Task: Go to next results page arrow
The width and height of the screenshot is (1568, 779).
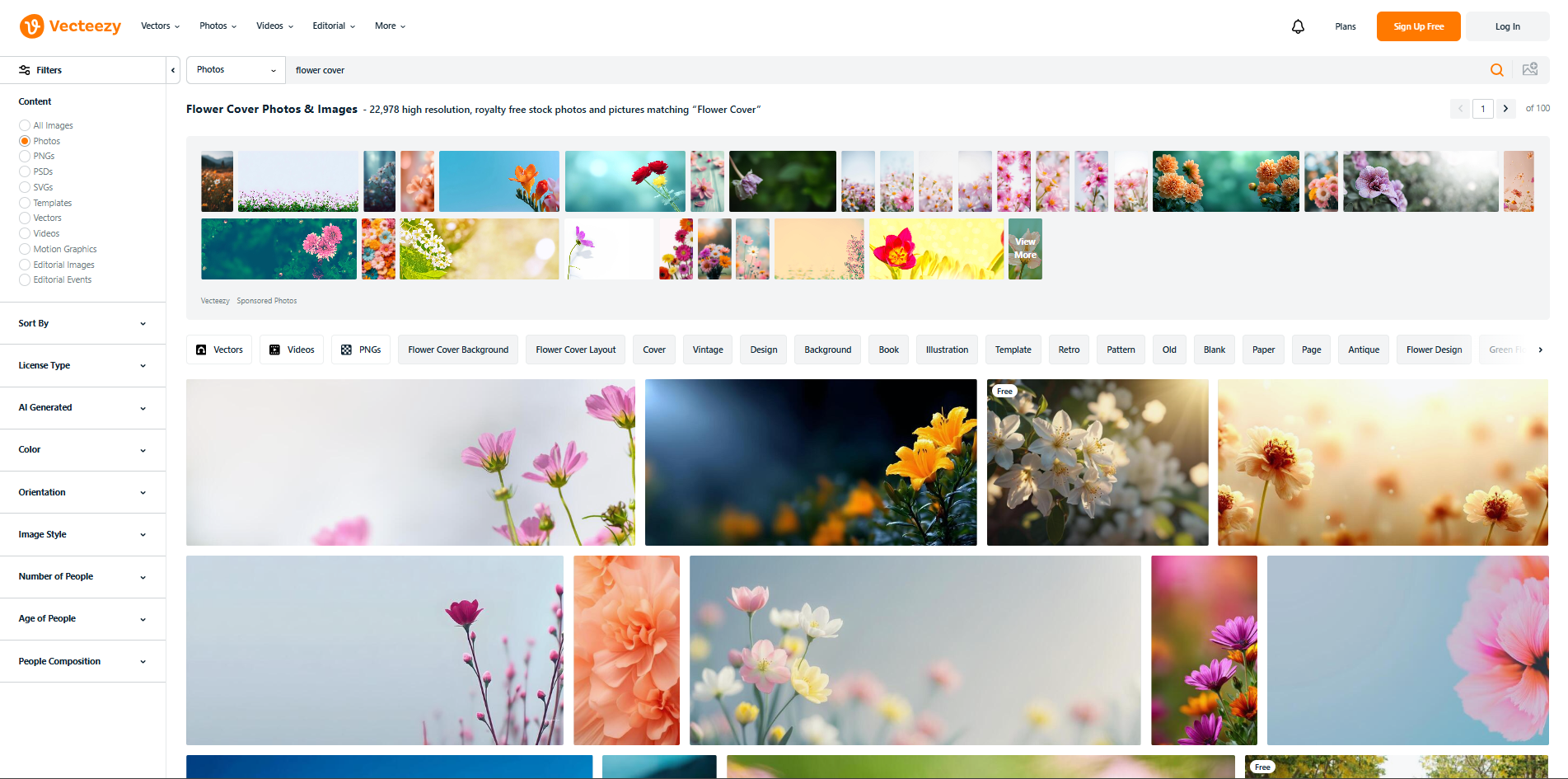Action: tap(1505, 109)
